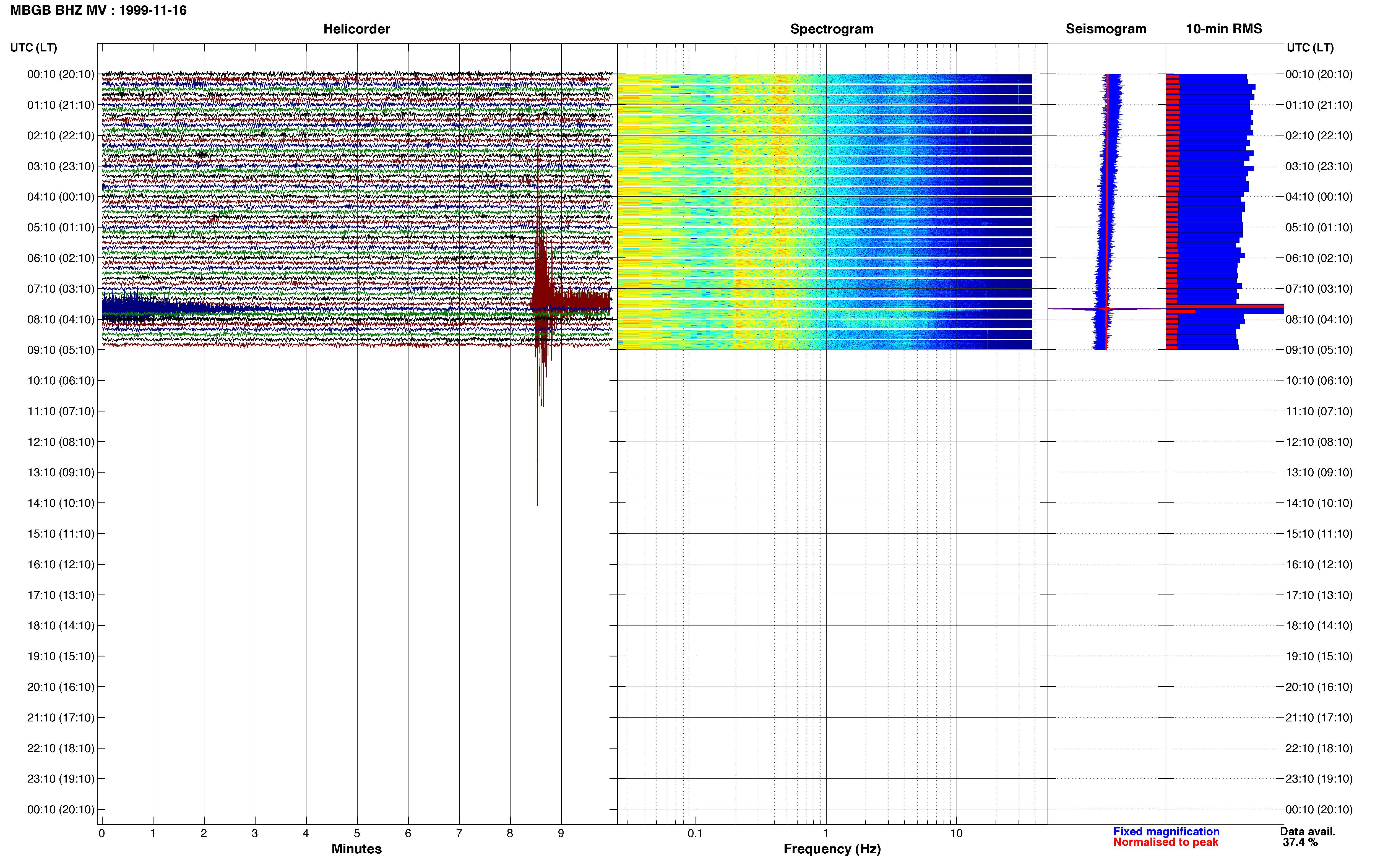Click the minute tick label '9' on the helicorder axis
Image resolution: width=1388 pixels, height=868 pixels.
click(x=561, y=833)
